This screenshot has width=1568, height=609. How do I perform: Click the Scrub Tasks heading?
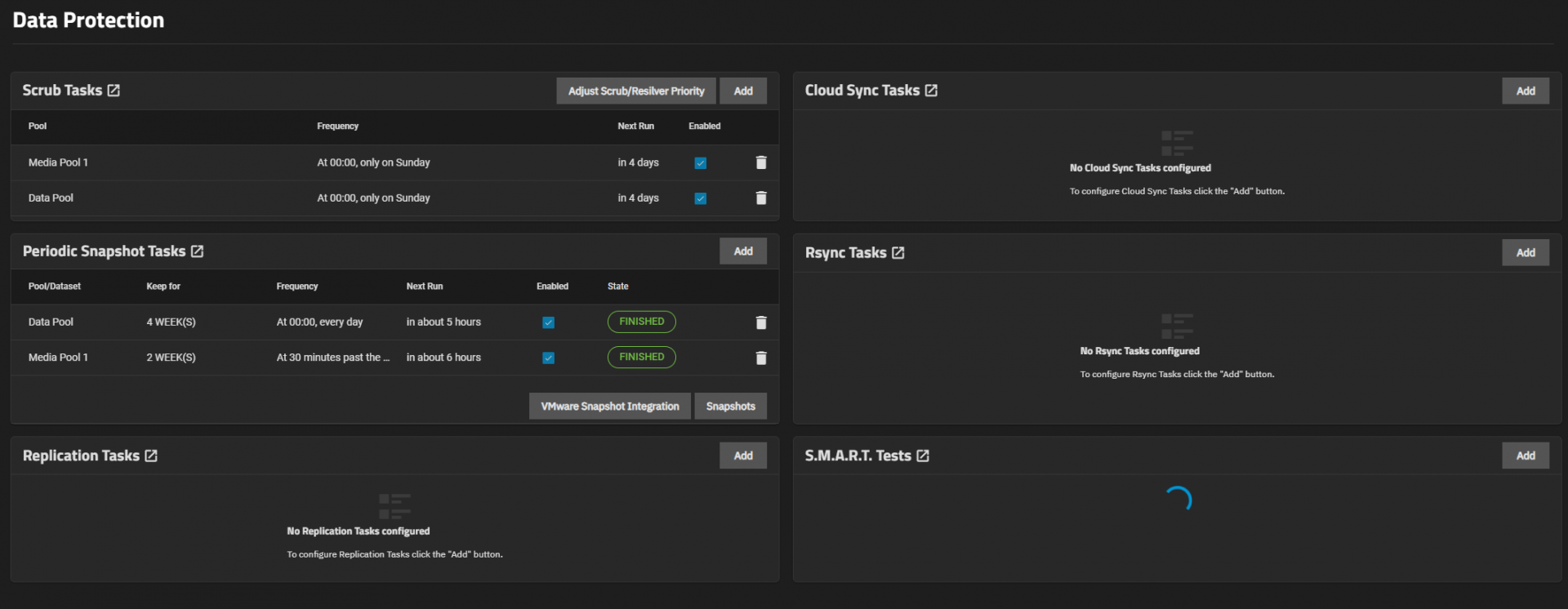pyautogui.click(x=62, y=91)
